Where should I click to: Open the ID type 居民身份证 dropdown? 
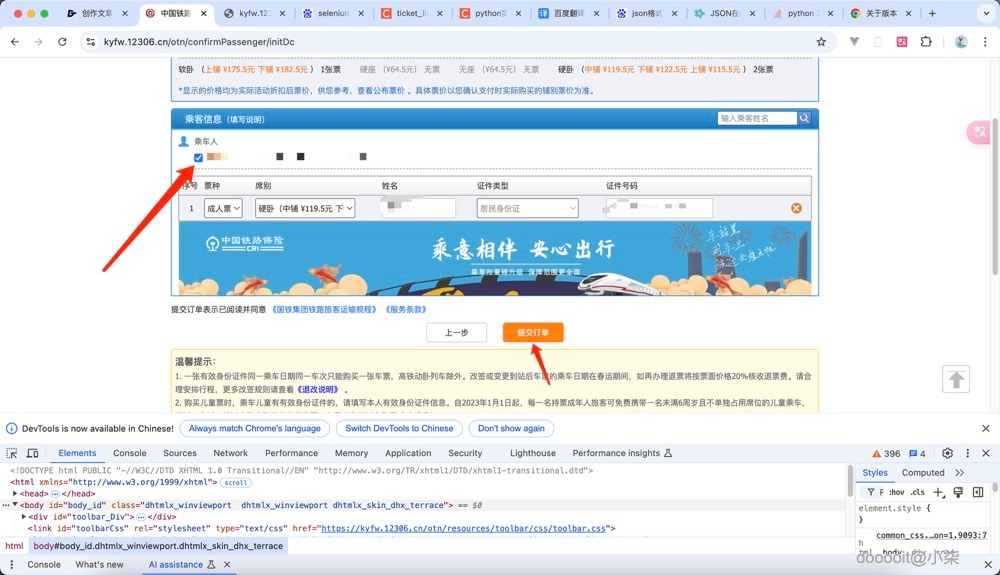(x=527, y=208)
